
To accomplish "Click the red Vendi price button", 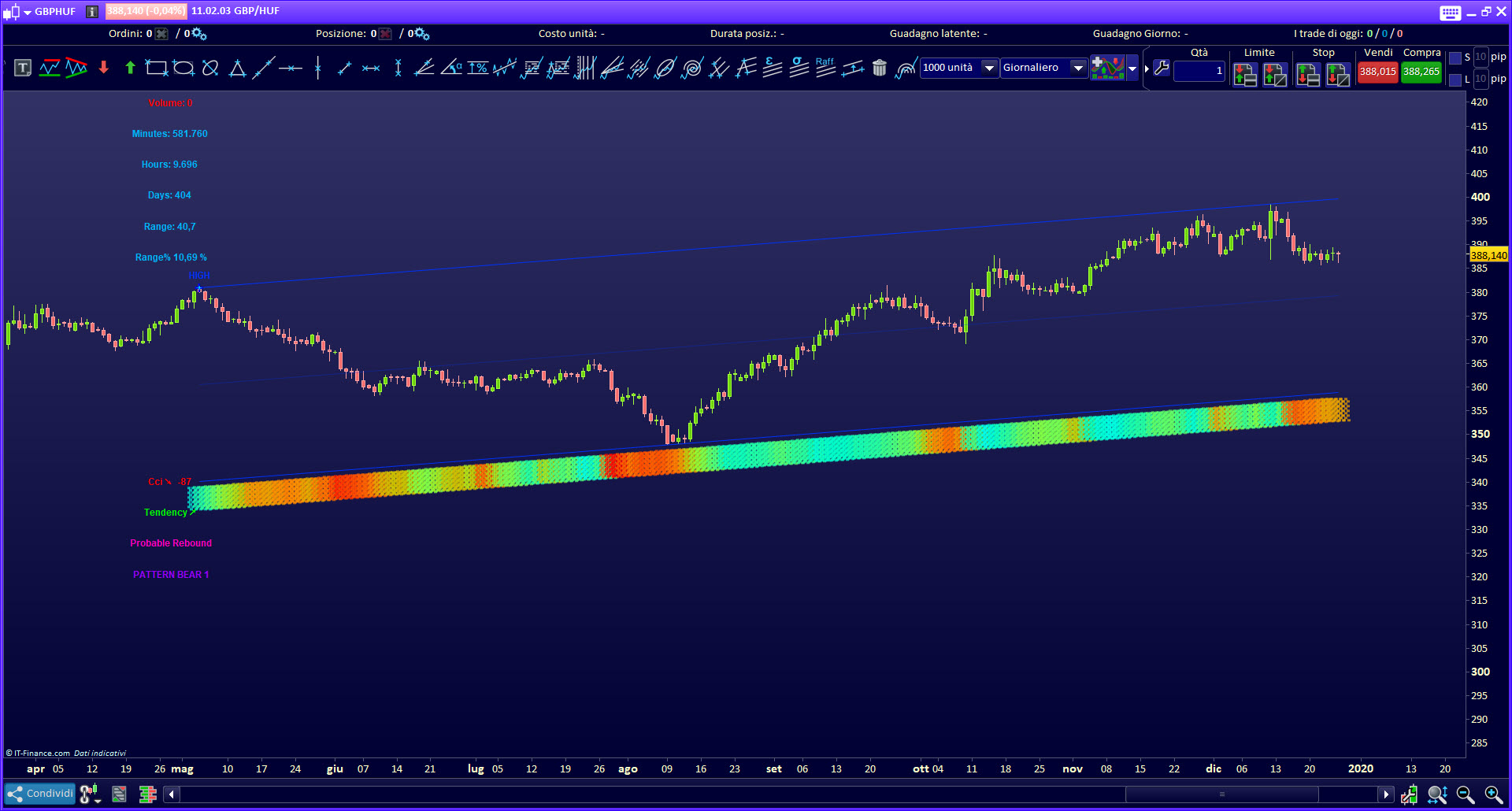I will coord(1377,72).
